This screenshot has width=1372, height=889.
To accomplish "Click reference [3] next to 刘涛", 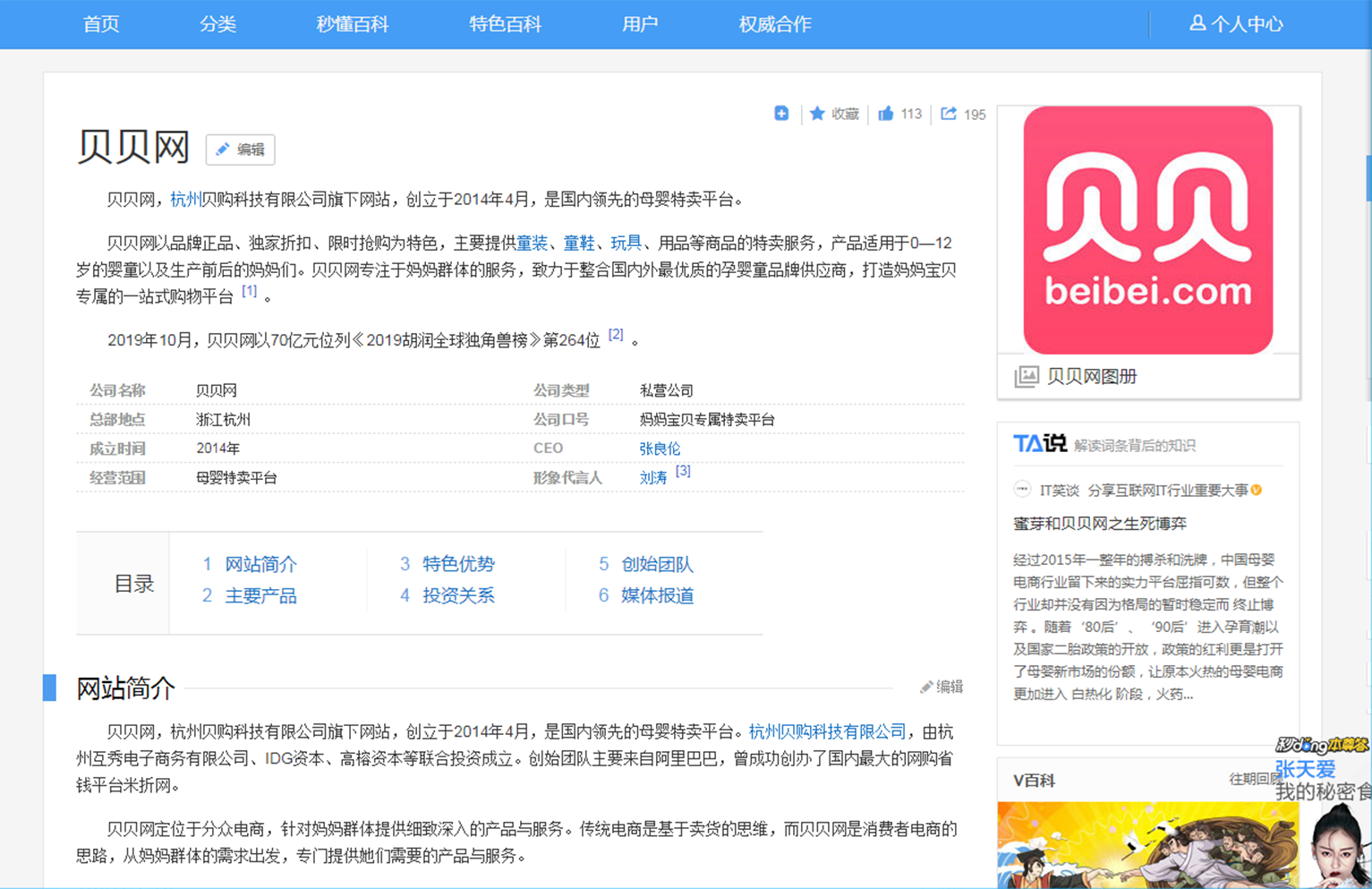I will (x=683, y=471).
